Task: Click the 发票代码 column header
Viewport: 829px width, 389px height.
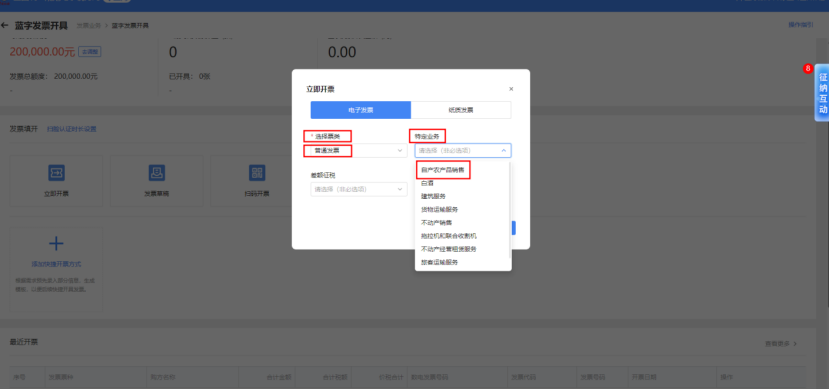Action: coord(523,377)
